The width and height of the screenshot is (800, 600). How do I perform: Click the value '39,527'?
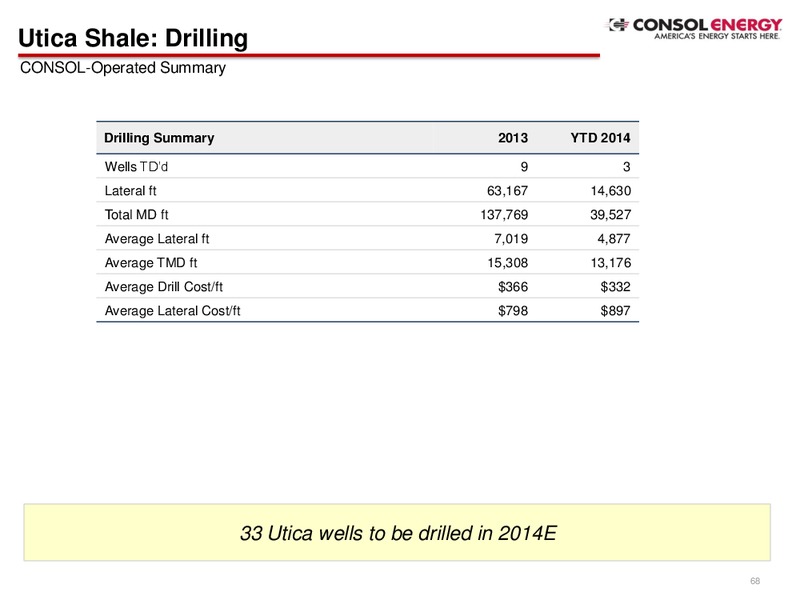click(x=611, y=215)
